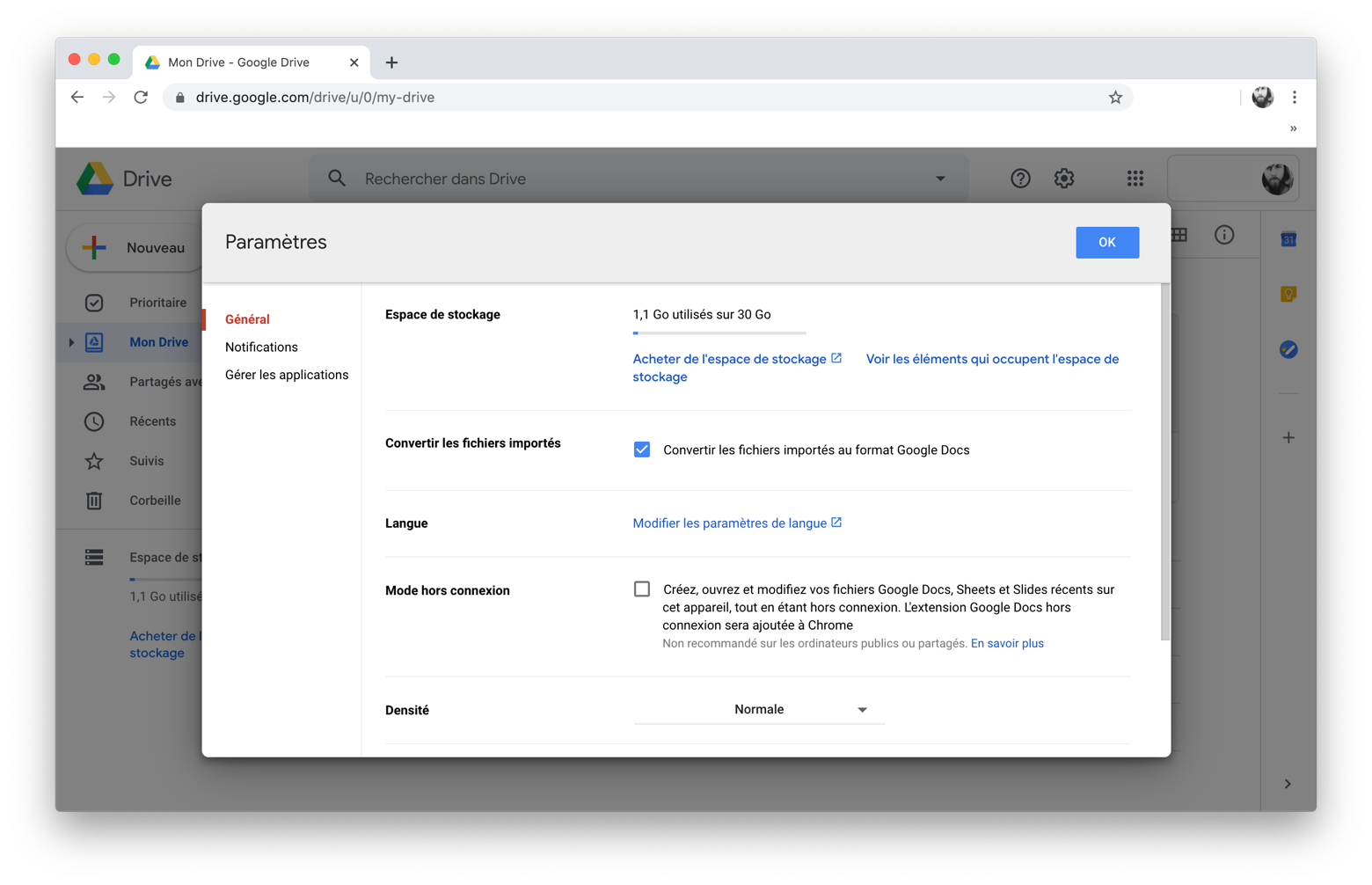The image size is (1372, 885).
Task: Click the Google Drive logo
Action: coord(95,179)
